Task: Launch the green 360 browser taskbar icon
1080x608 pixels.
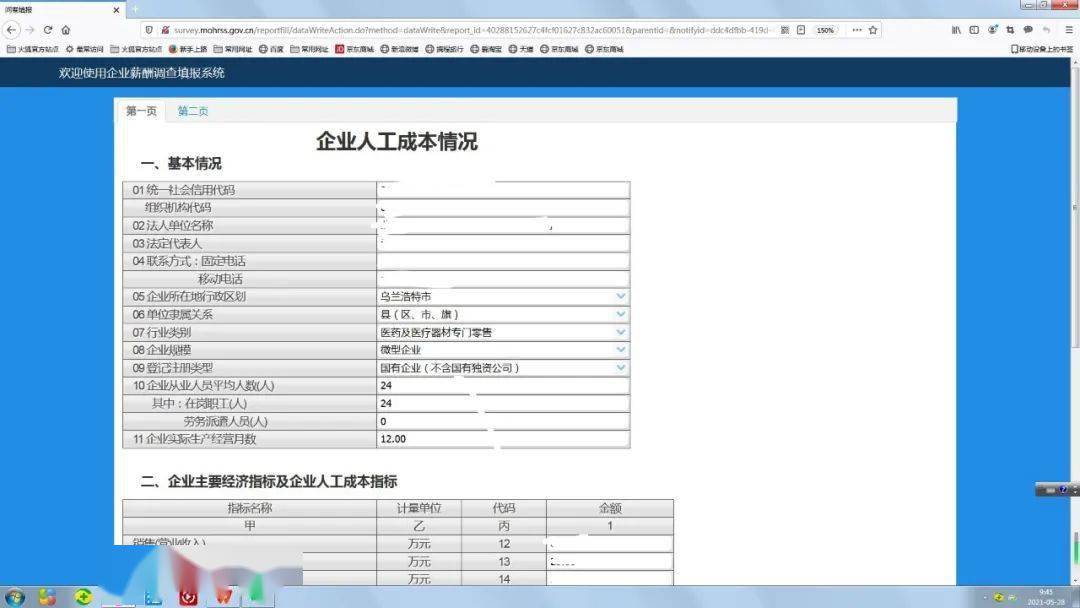Action: (x=83, y=597)
